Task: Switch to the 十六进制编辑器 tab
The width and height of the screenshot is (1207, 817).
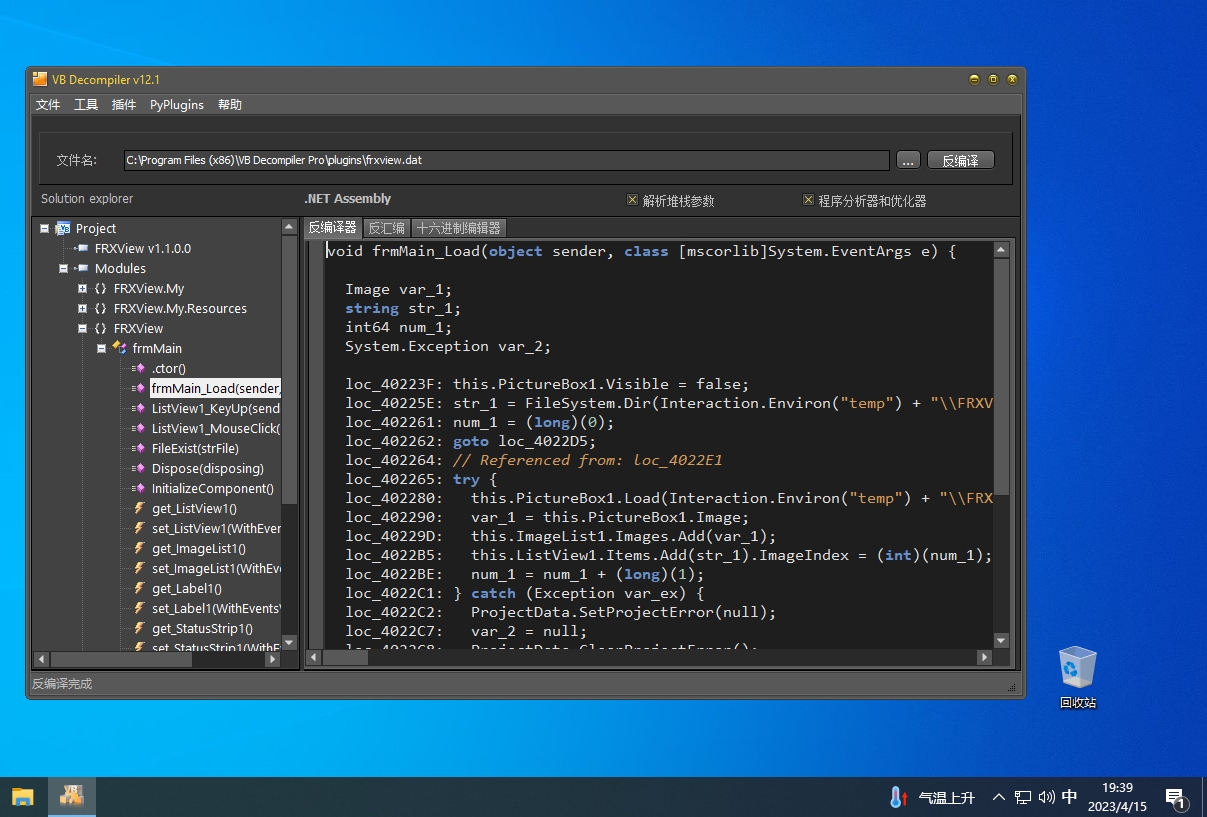Action: 459,228
